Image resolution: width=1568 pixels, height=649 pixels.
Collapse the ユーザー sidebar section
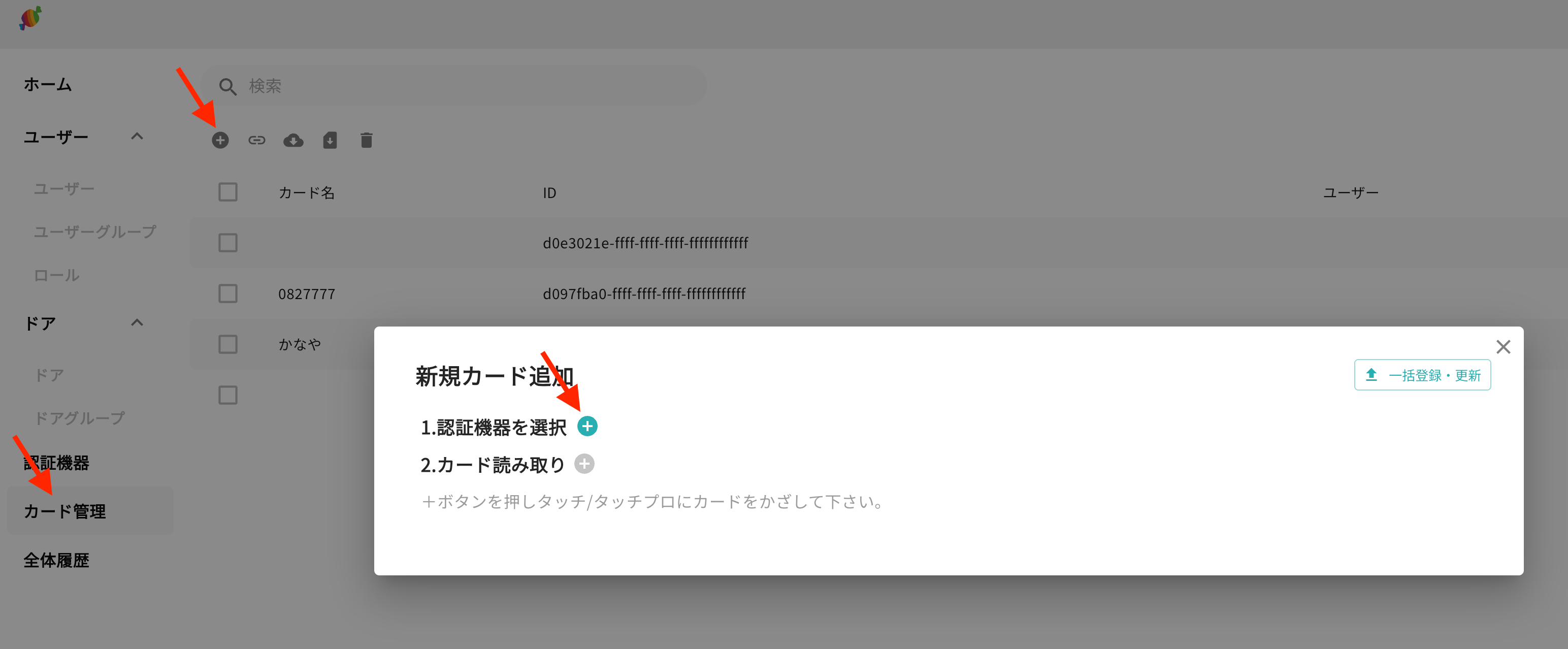click(137, 137)
